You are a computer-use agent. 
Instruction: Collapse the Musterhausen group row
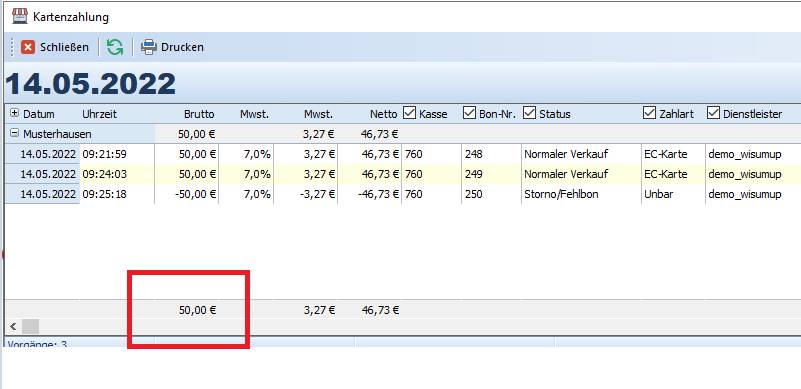pyautogui.click(x=14, y=134)
